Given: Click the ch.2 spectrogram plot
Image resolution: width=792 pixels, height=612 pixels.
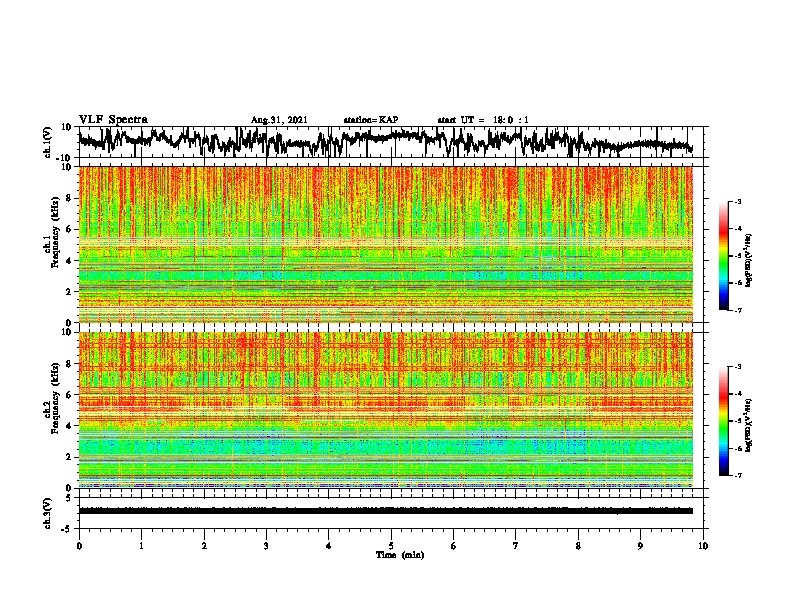Looking at the screenshot, I should (386, 410).
